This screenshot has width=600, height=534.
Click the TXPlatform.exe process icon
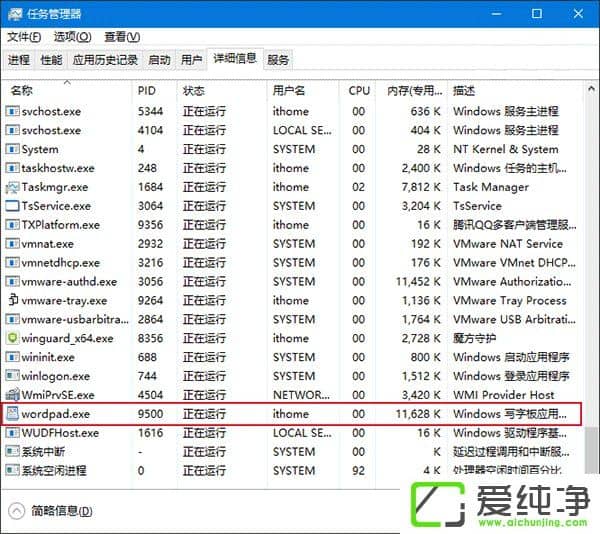(x=12, y=225)
